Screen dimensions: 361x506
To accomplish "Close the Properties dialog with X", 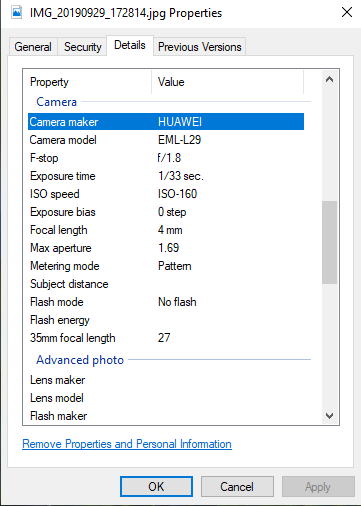I will tap(347, 12).
